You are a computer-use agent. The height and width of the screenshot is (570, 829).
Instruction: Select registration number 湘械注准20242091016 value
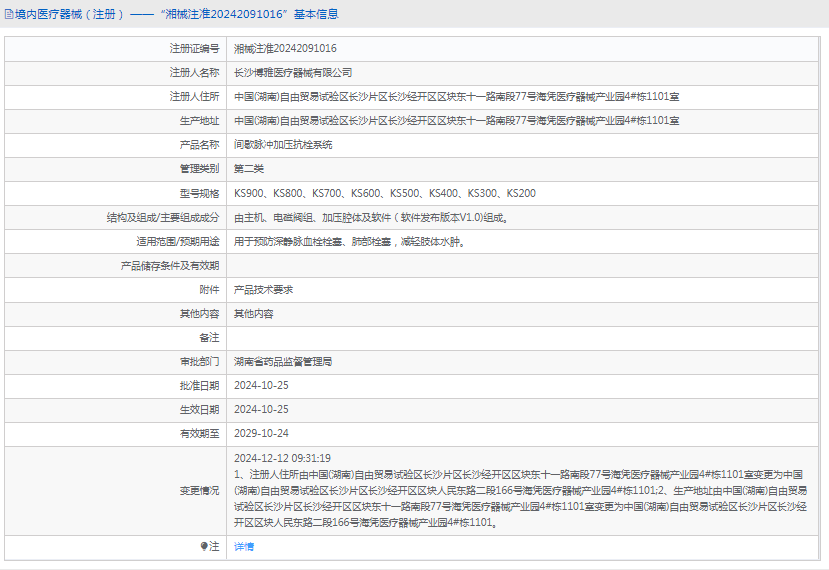coord(285,49)
